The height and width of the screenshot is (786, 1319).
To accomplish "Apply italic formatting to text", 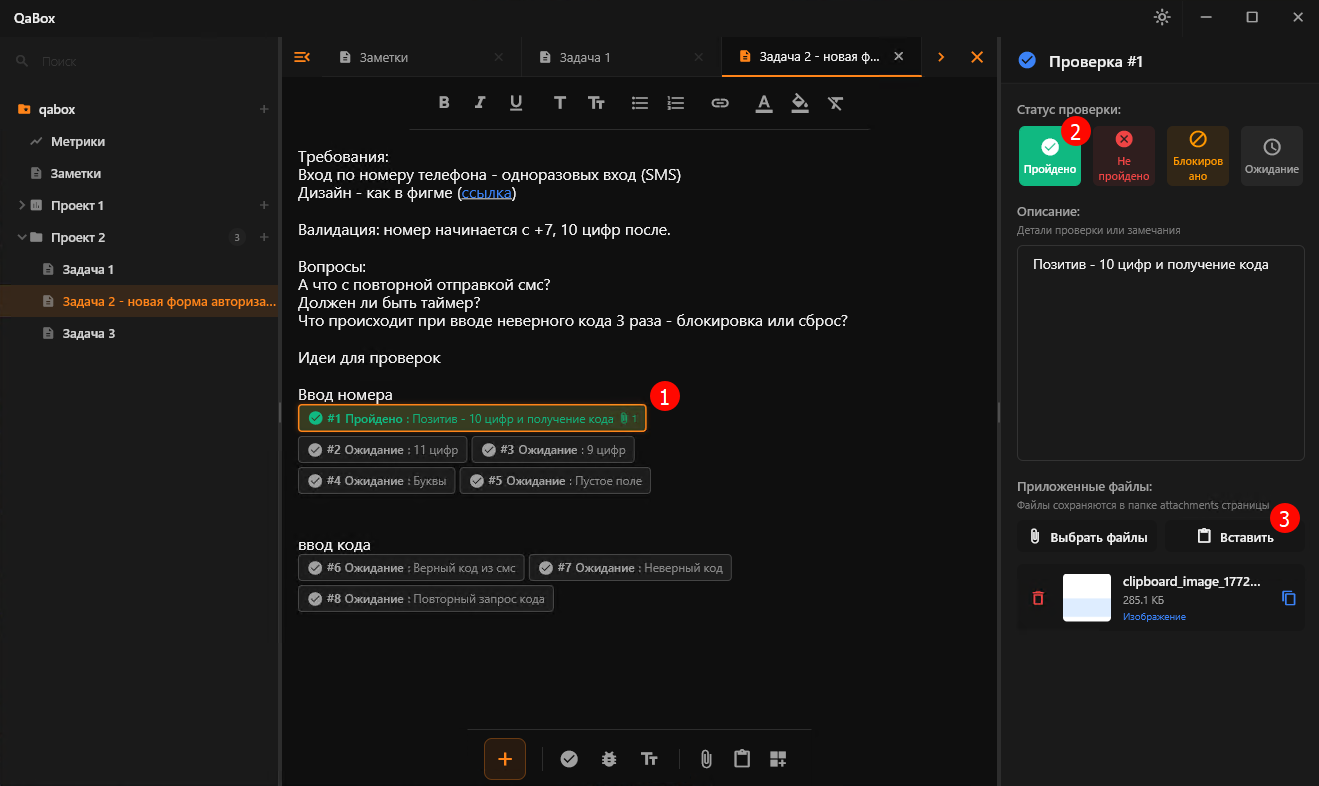I will 480,102.
